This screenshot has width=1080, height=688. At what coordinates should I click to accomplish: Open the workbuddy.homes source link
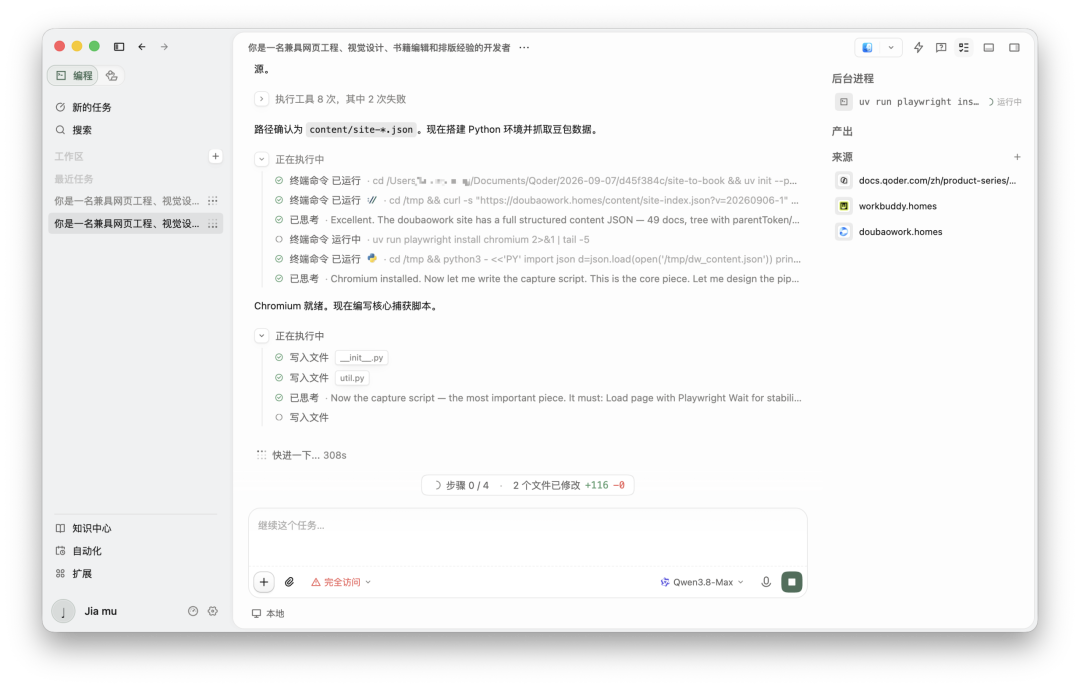pos(887,206)
